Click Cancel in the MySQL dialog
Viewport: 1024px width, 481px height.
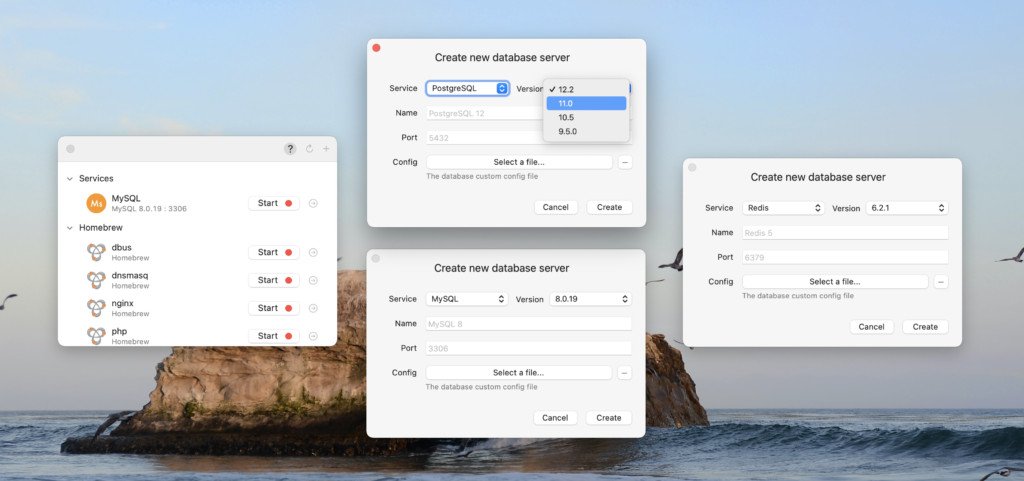coord(555,418)
